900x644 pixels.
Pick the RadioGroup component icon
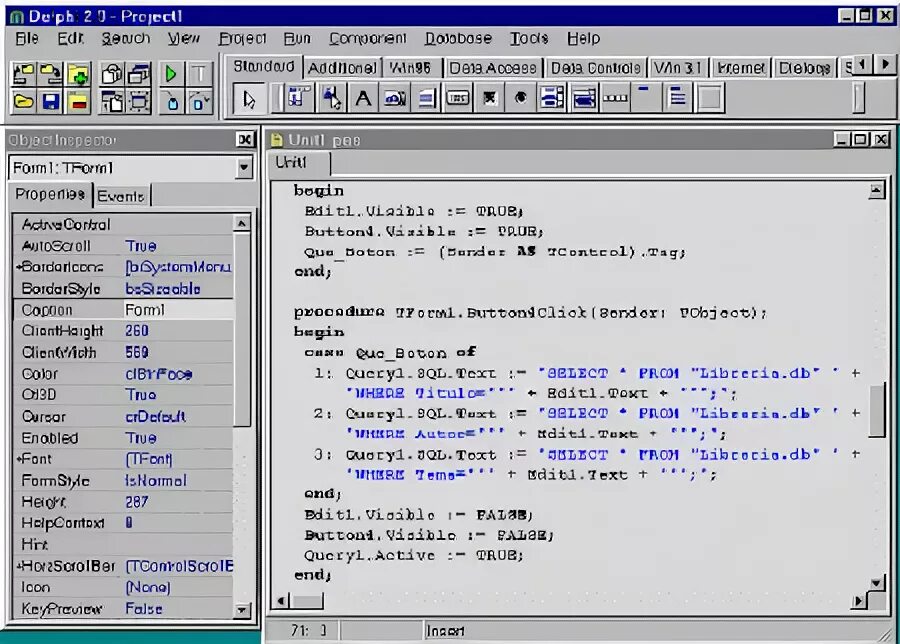678,98
